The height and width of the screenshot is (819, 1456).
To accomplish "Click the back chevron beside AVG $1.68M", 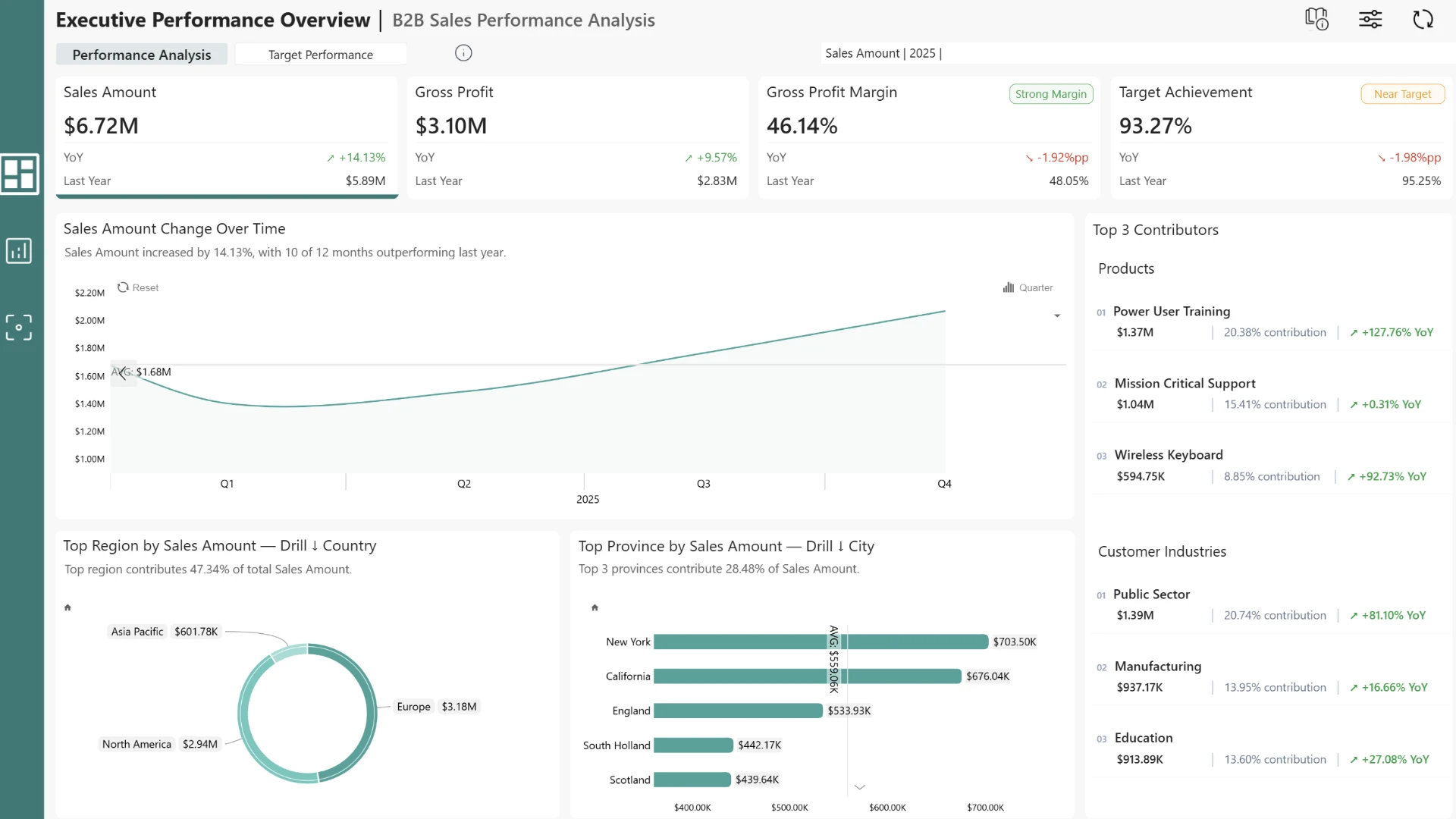I will 121,372.
